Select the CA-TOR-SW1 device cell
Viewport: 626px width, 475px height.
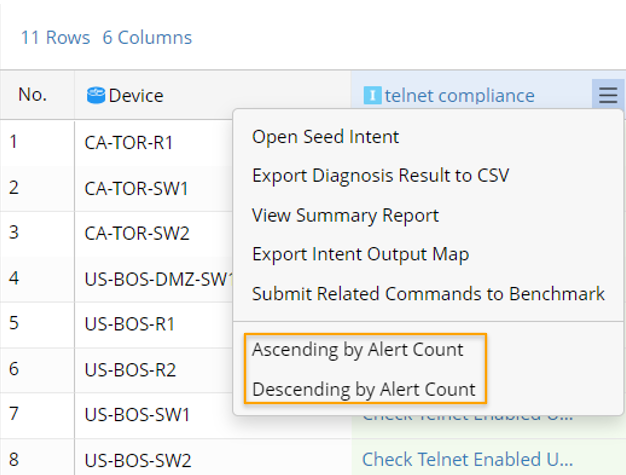(x=136, y=188)
